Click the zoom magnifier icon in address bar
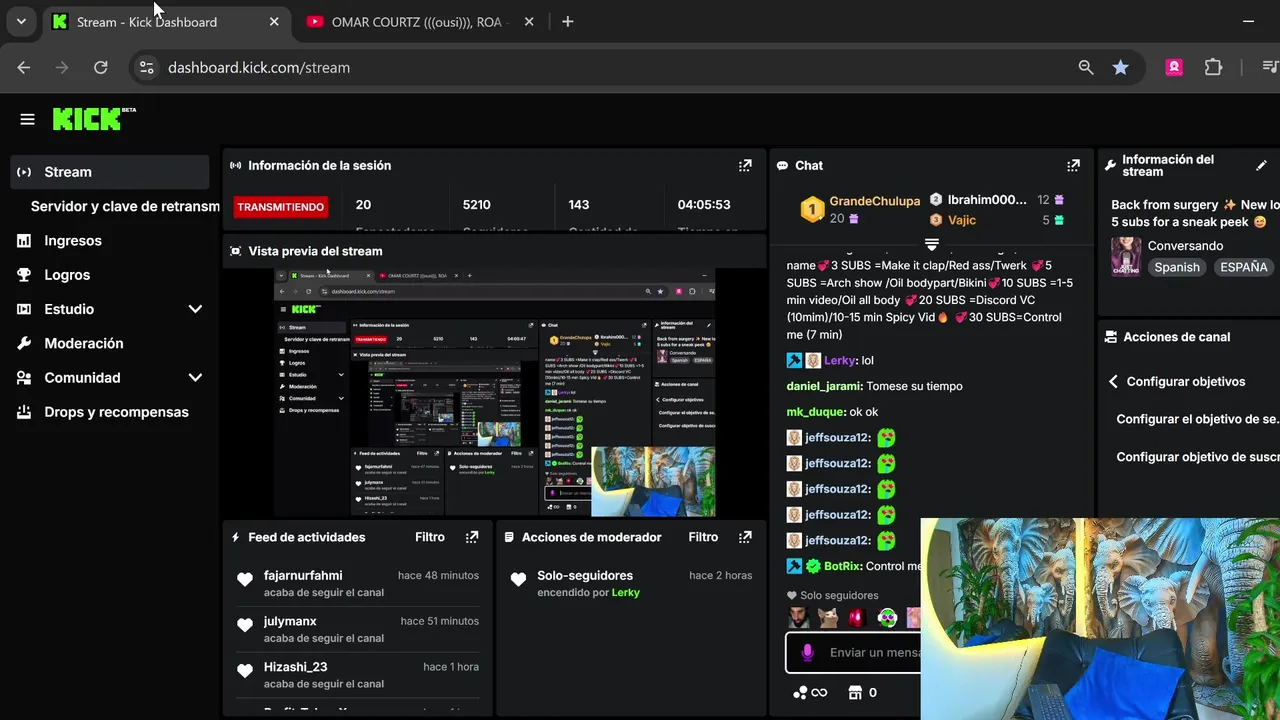 click(x=1086, y=68)
